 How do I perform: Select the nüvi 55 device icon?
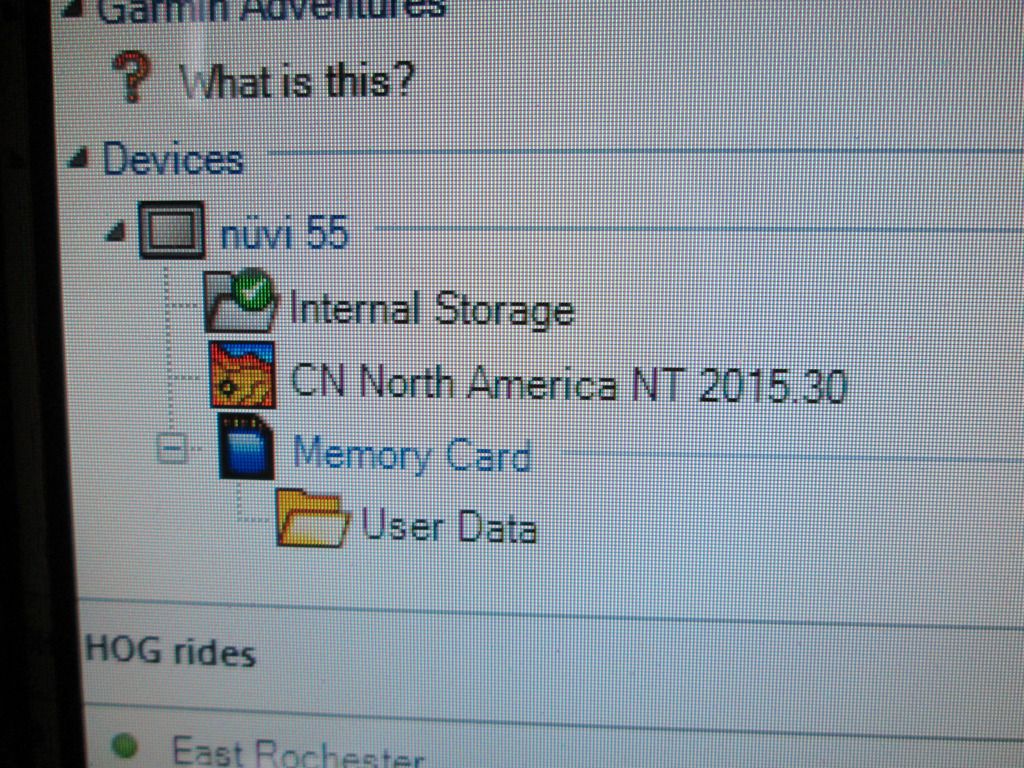pyautogui.click(x=171, y=230)
